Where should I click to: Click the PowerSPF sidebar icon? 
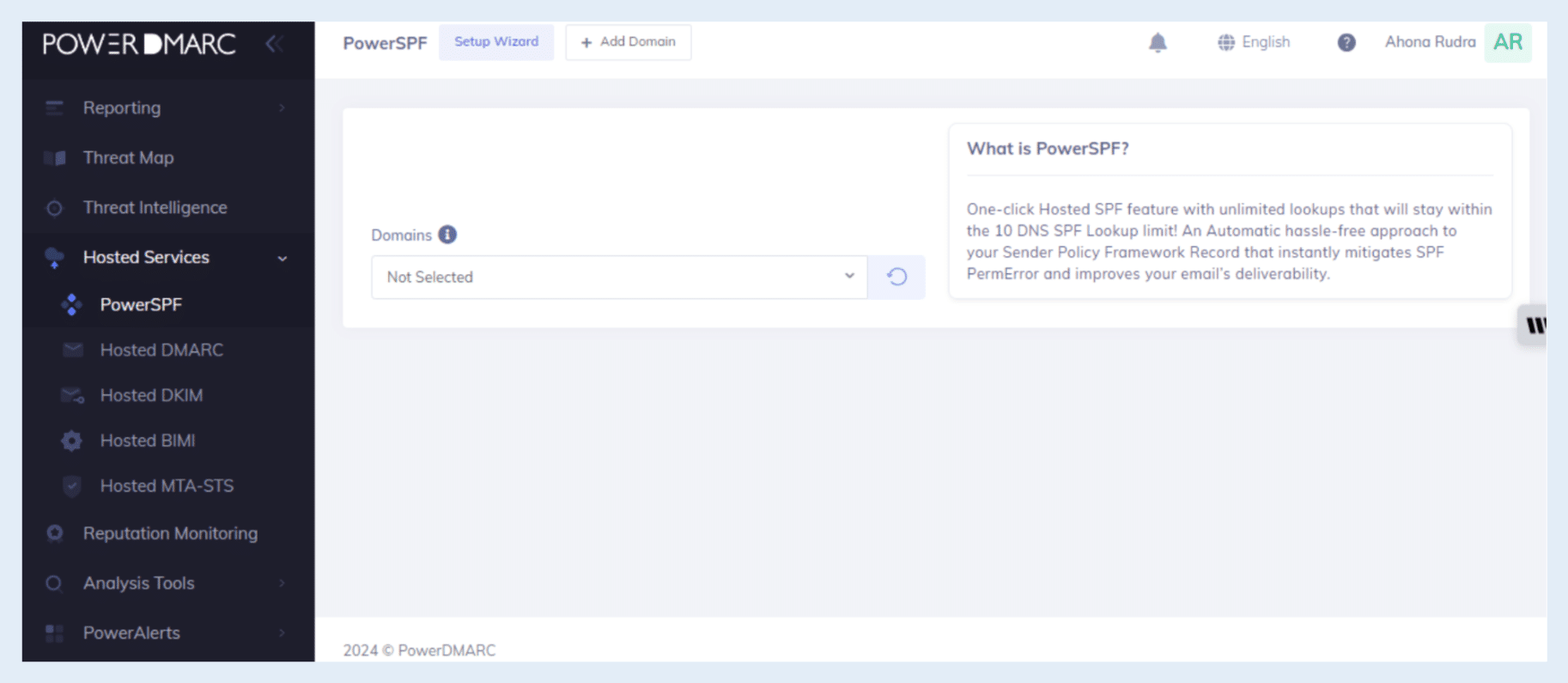pyautogui.click(x=71, y=304)
